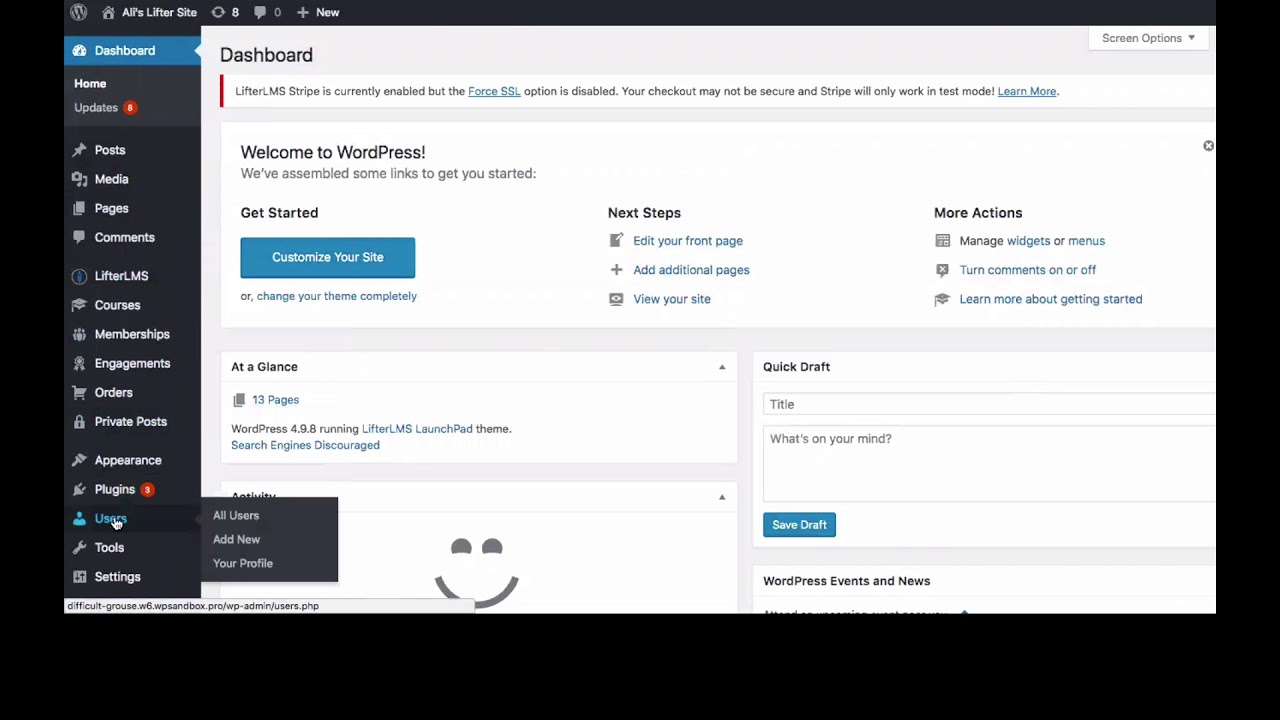Viewport: 1280px width, 720px height.
Task: Click the plus icon next to New
Action: pyautogui.click(x=303, y=12)
